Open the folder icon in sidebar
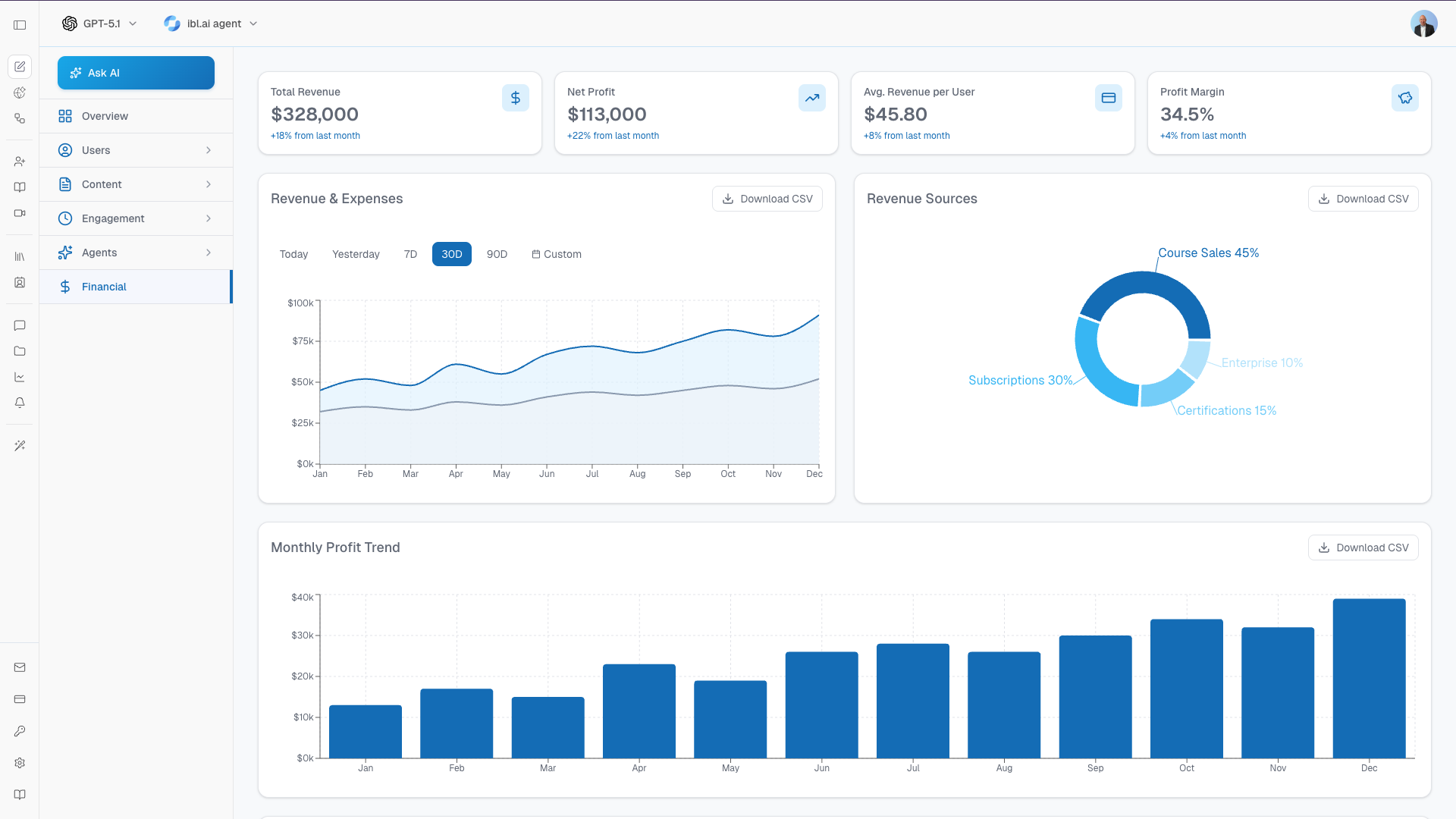This screenshot has width=1456, height=819. click(20, 351)
